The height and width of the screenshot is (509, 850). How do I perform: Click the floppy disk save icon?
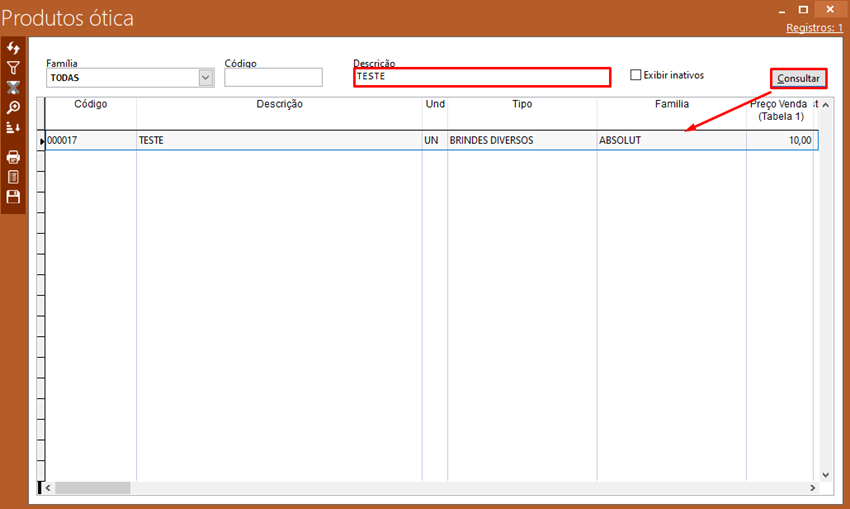(x=13, y=197)
